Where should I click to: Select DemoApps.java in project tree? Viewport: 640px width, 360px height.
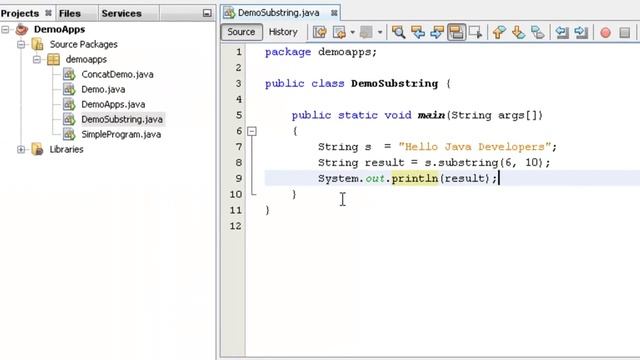[113, 104]
